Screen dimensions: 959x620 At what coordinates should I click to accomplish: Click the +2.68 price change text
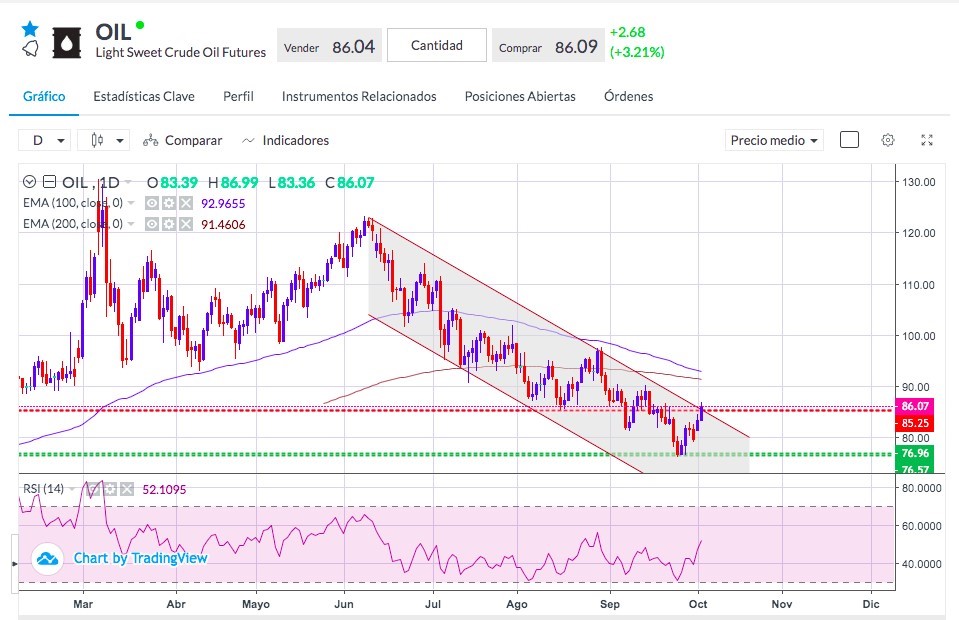click(628, 32)
